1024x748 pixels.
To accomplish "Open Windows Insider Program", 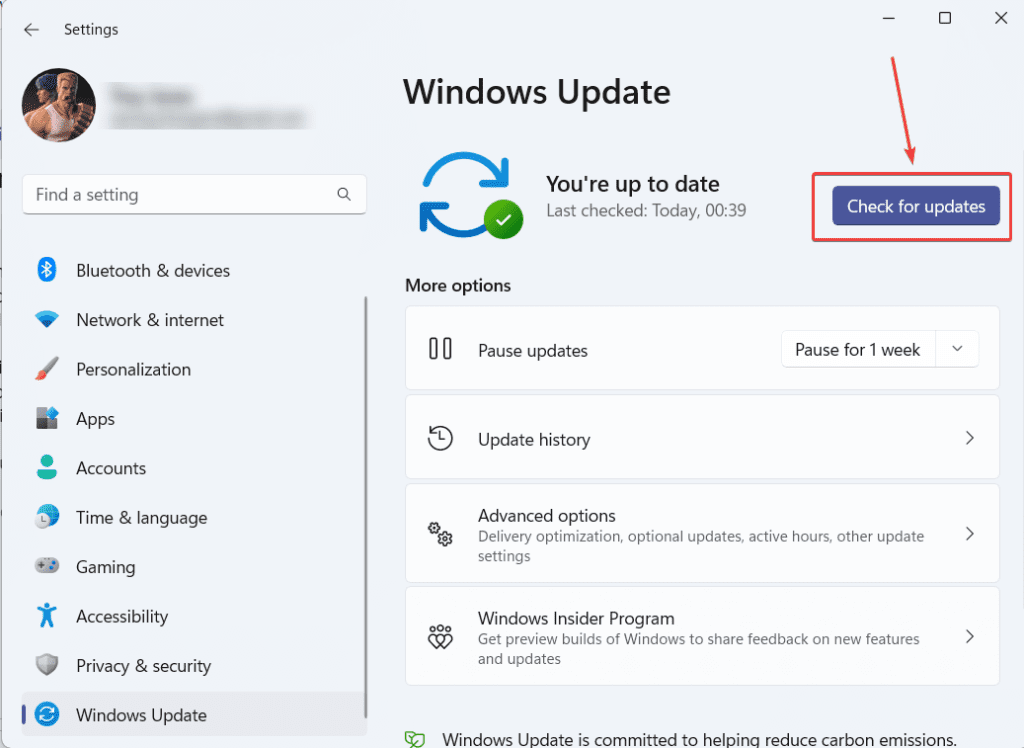I will tap(702, 636).
